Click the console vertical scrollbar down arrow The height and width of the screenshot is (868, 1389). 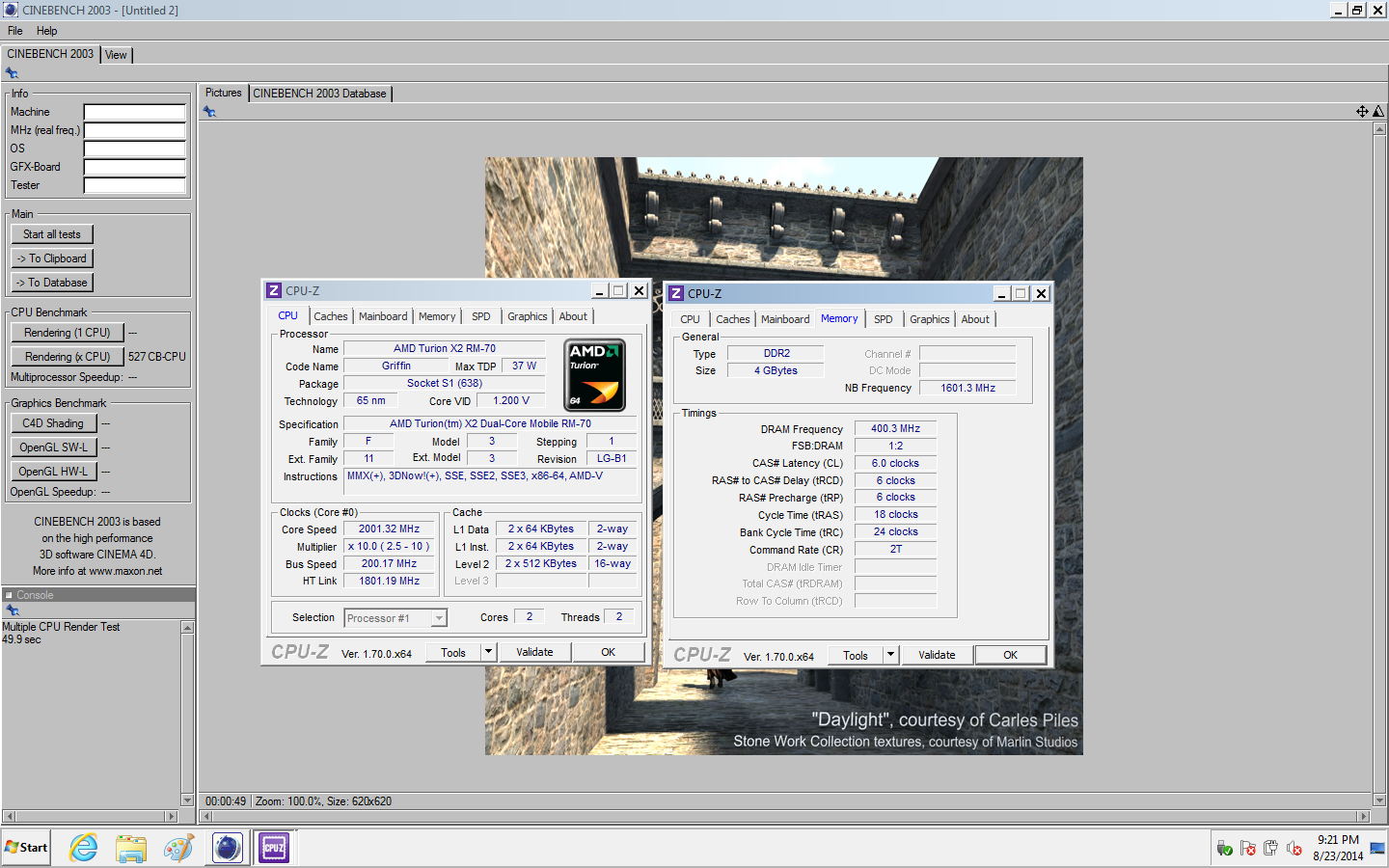[188, 800]
